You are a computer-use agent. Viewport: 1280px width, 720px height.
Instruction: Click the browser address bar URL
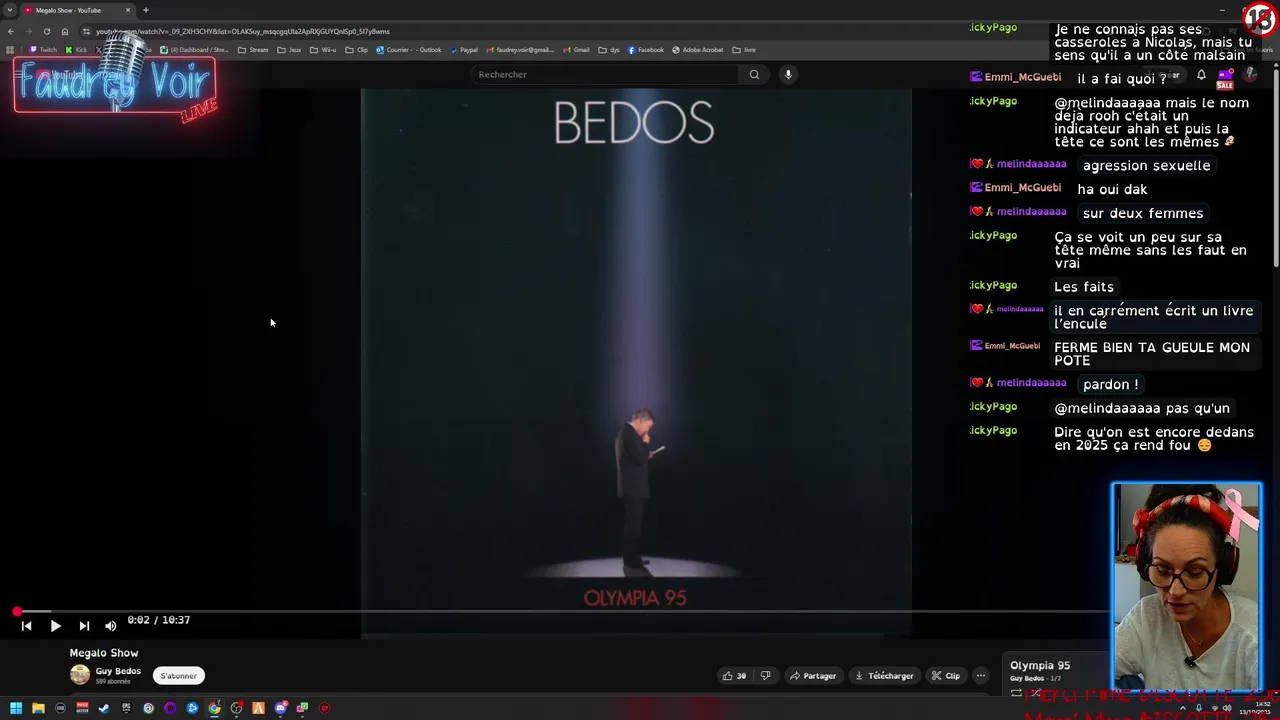(x=242, y=31)
